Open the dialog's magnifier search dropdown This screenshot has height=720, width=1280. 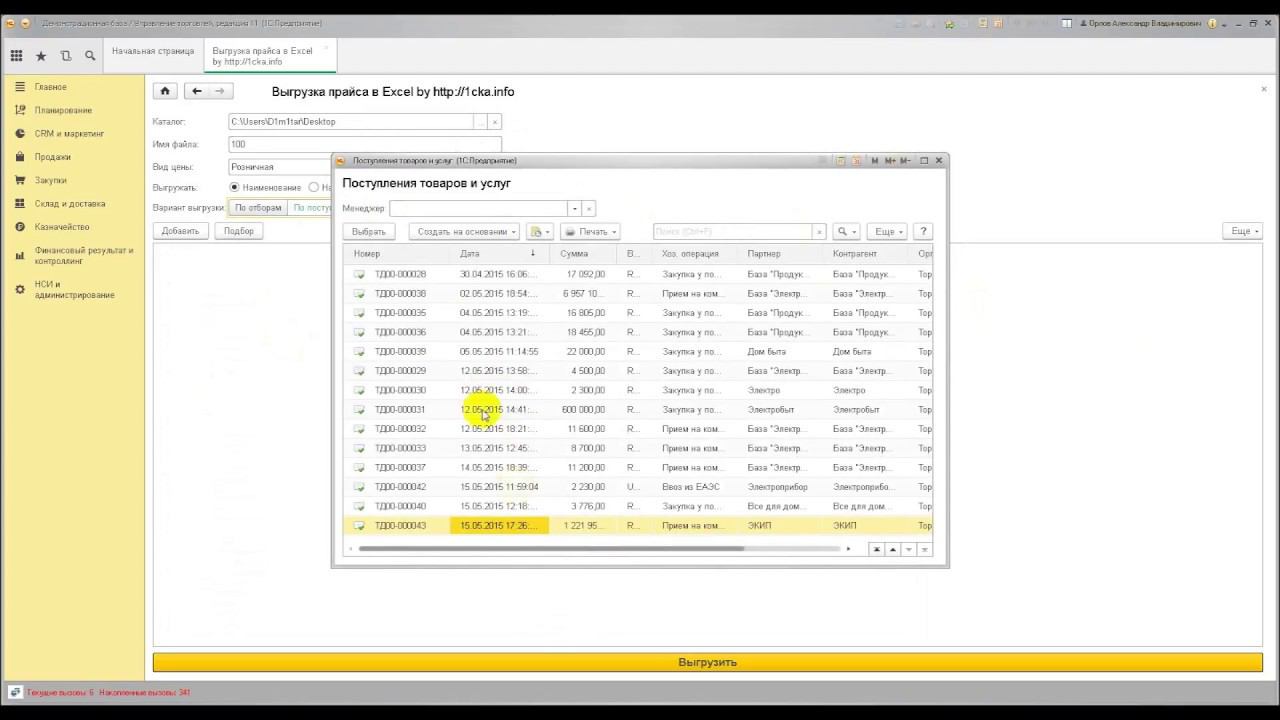click(x=847, y=232)
